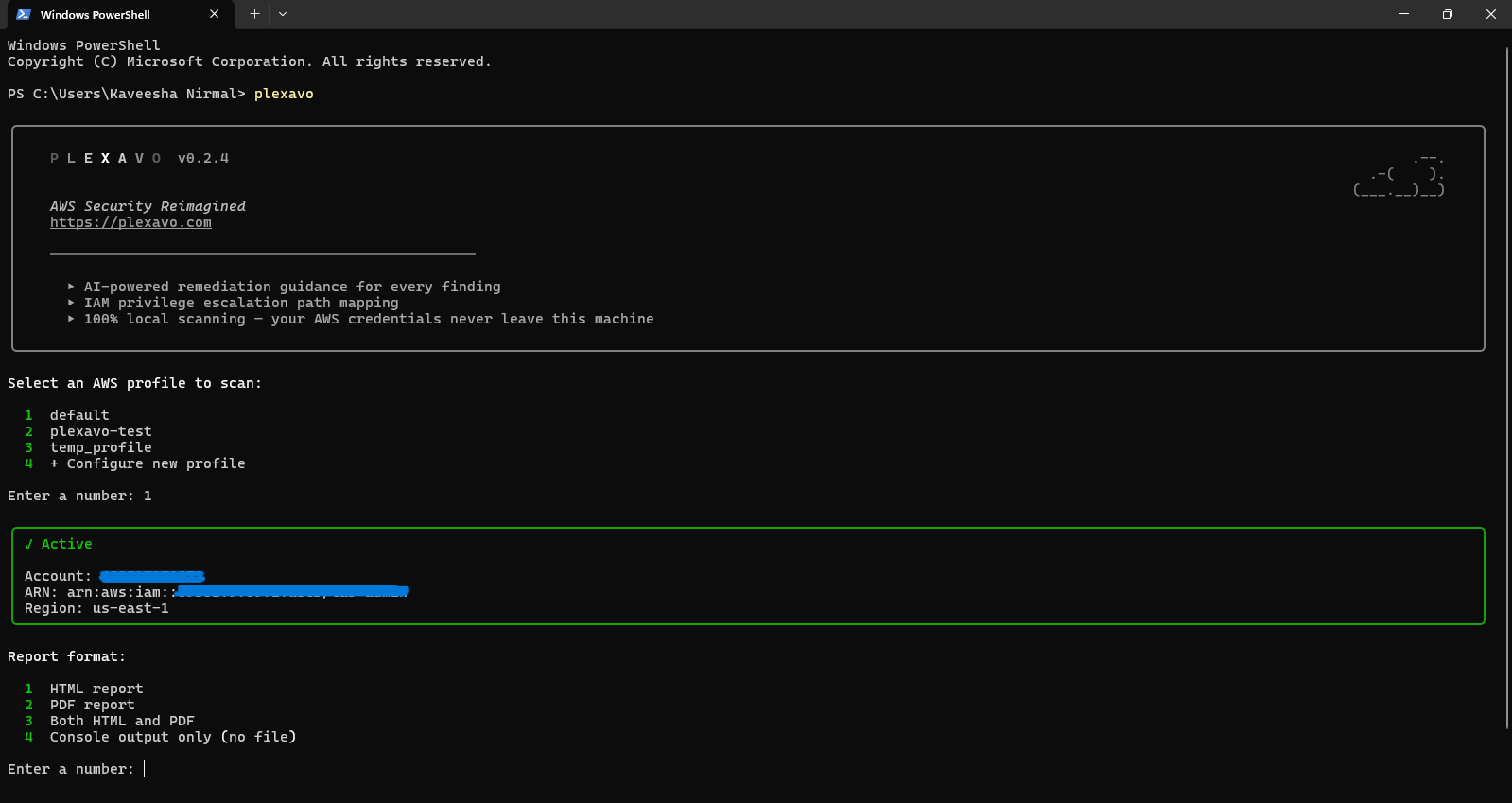Click the 'Enter a number: 1' line
1512x803 pixels.
click(79, 496)
